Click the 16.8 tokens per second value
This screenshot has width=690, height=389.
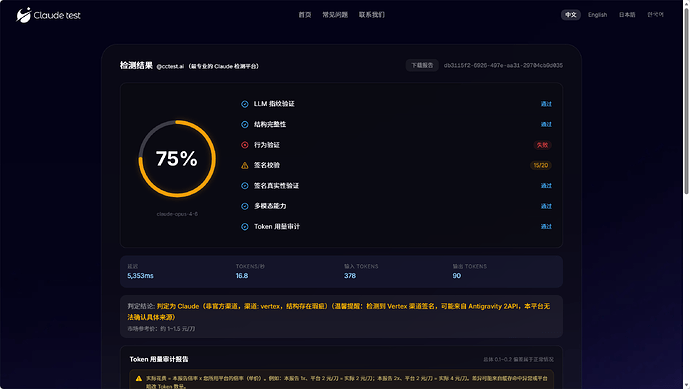point(242,276)
